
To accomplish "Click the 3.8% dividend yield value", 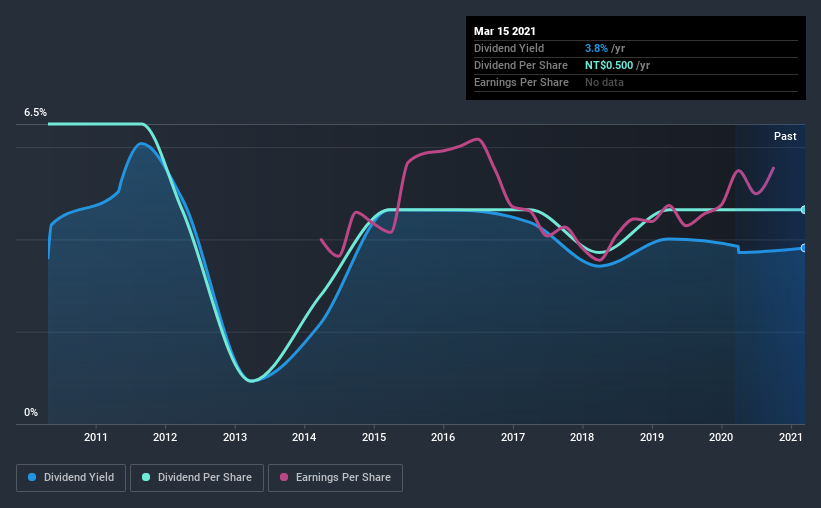I will pyautogui.click(x=596, y=48).
